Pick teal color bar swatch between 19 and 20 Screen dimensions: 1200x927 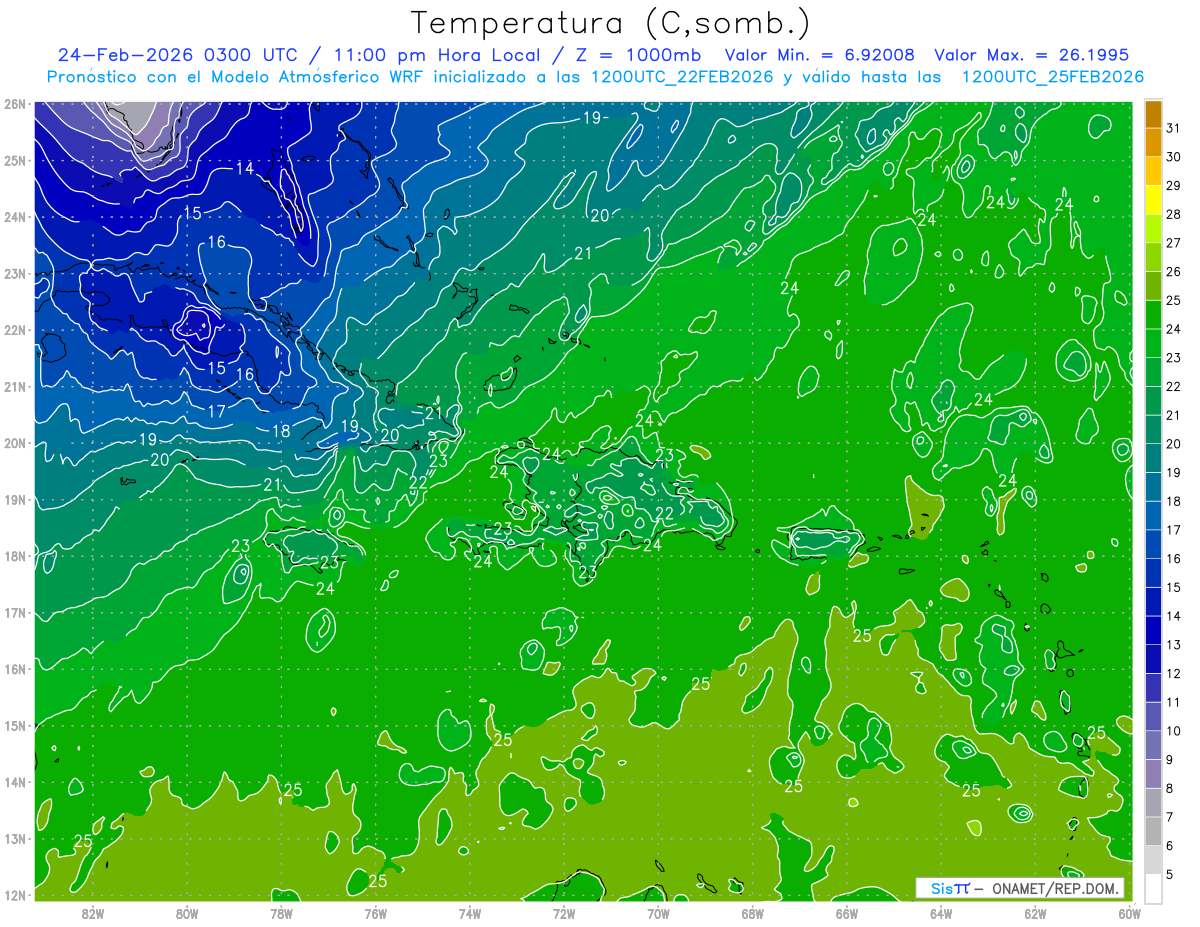[1154, 459]
